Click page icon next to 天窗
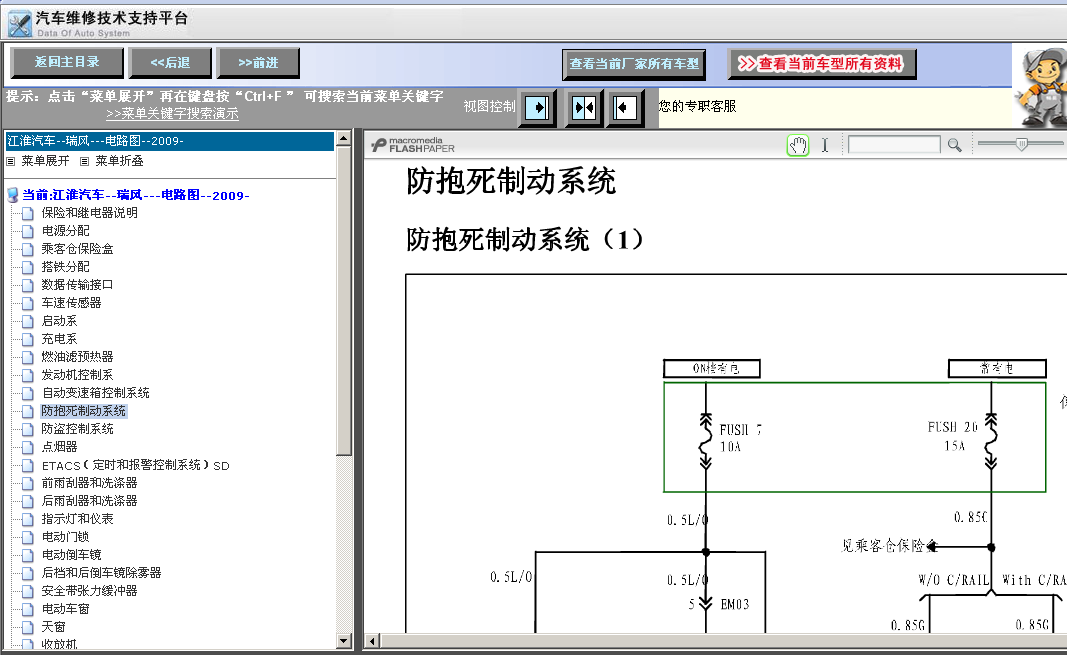The image size is (1067, 655). (27, 627)
